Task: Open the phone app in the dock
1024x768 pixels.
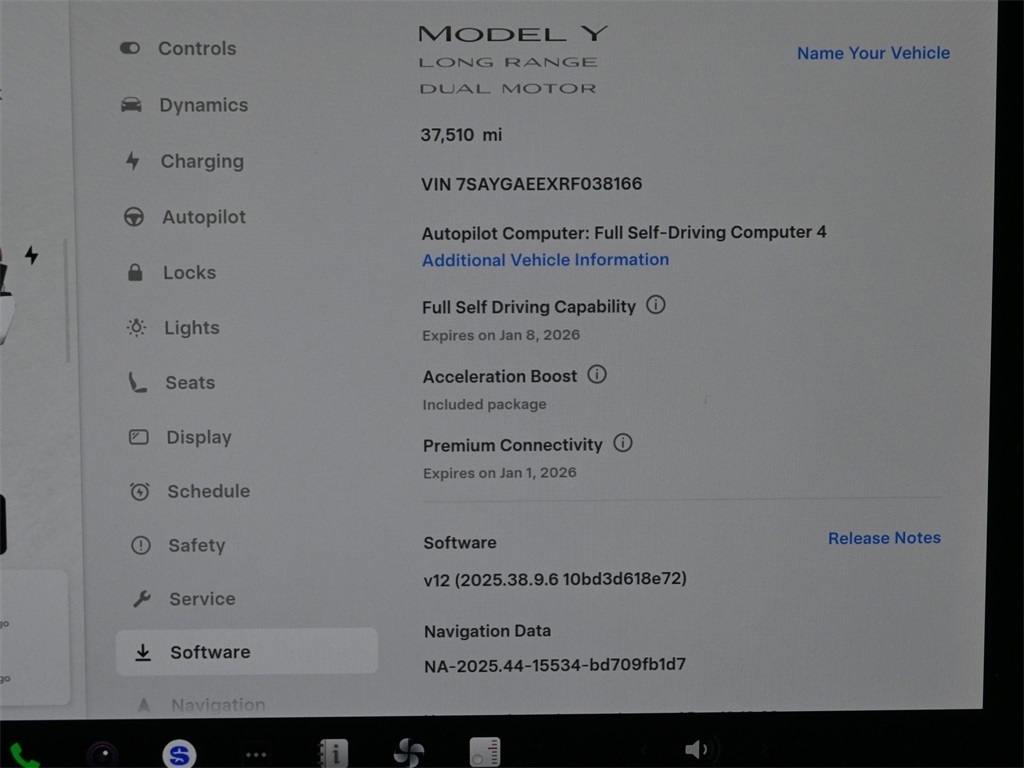Action: pyautogui.click(x=22, y=754)
